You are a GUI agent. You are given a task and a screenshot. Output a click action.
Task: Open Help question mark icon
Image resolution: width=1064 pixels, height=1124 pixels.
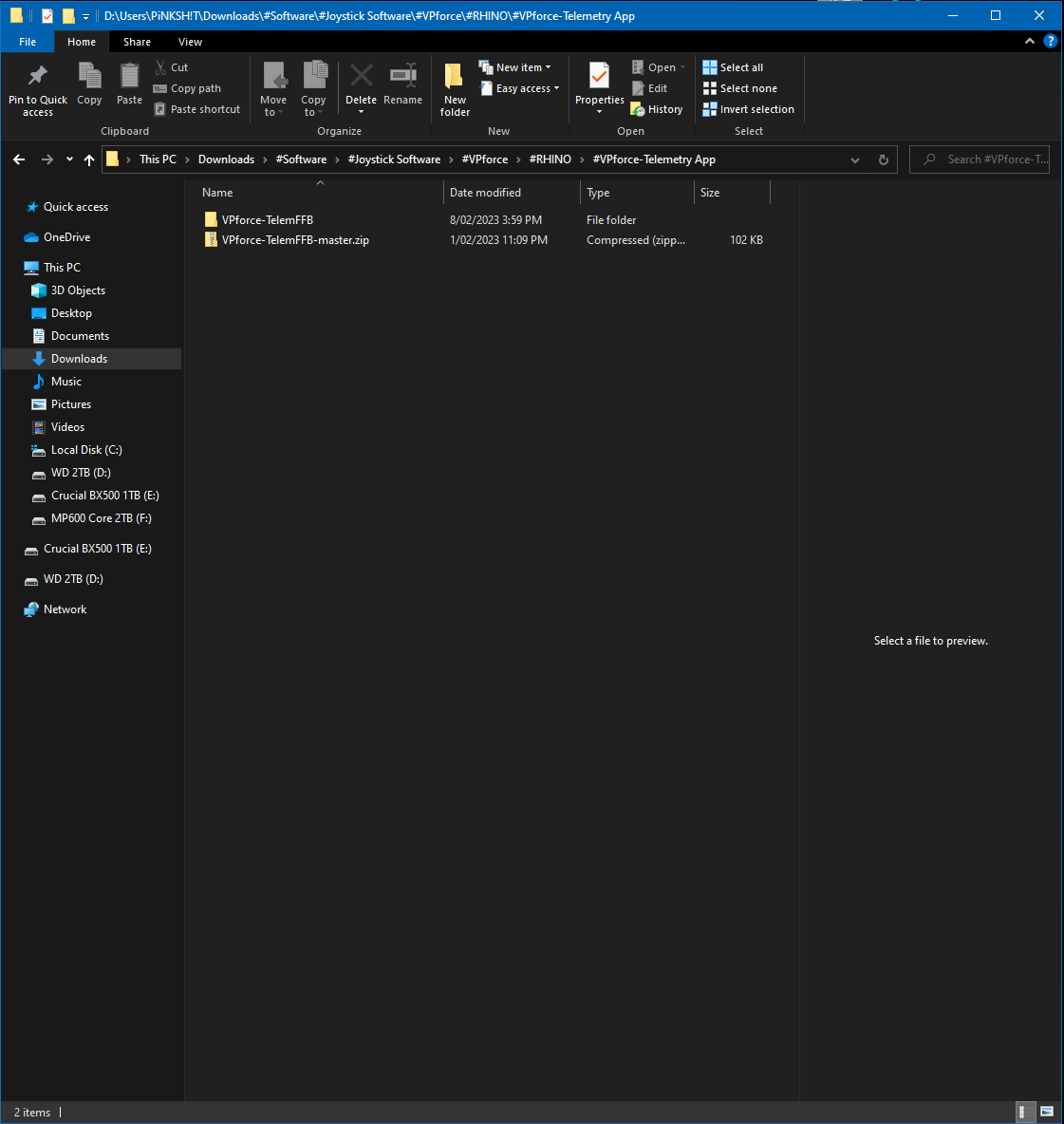coord(1051,41)
